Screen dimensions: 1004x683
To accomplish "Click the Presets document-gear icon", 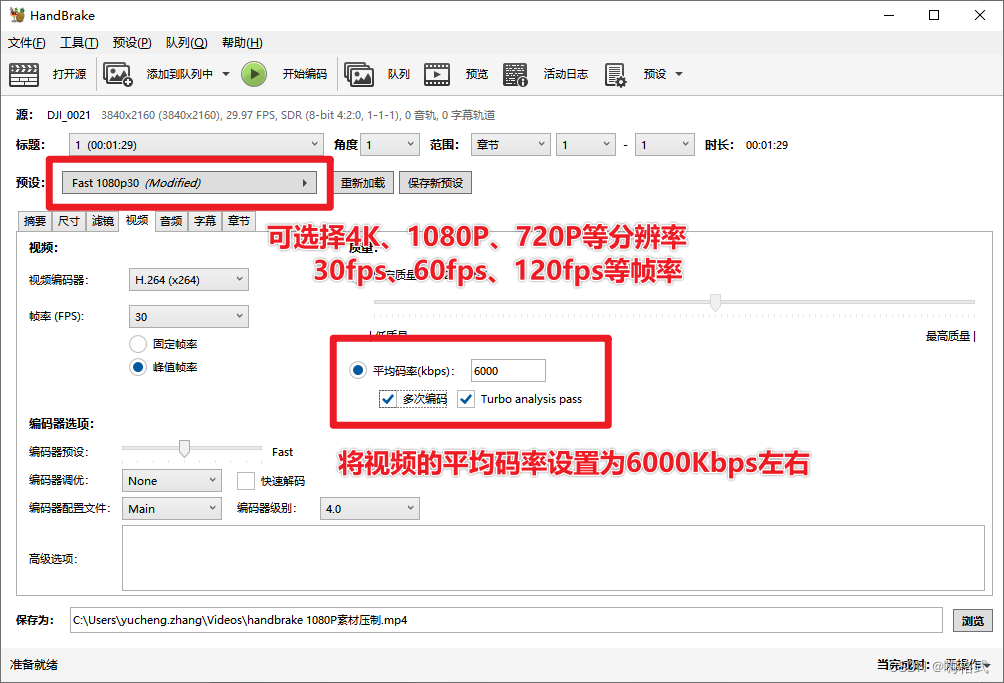I will 615,74.
